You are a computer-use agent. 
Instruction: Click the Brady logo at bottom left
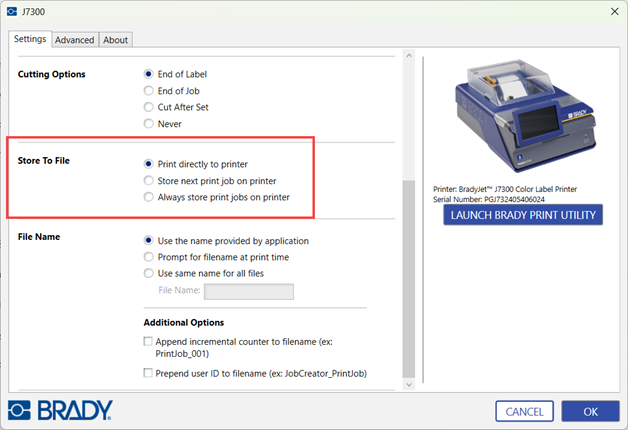tap(60, 410)
